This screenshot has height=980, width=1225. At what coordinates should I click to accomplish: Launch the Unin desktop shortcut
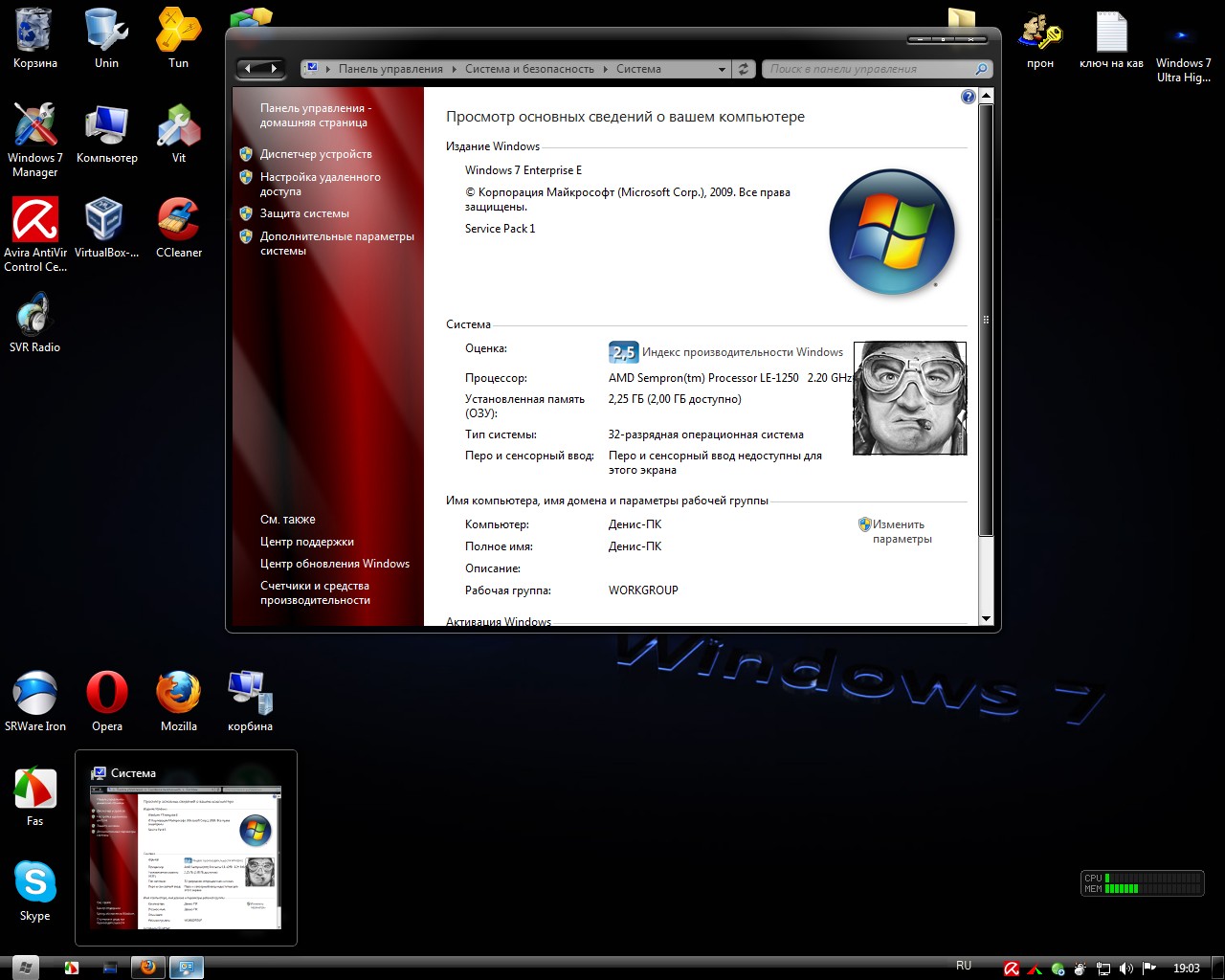pos(106,38)
